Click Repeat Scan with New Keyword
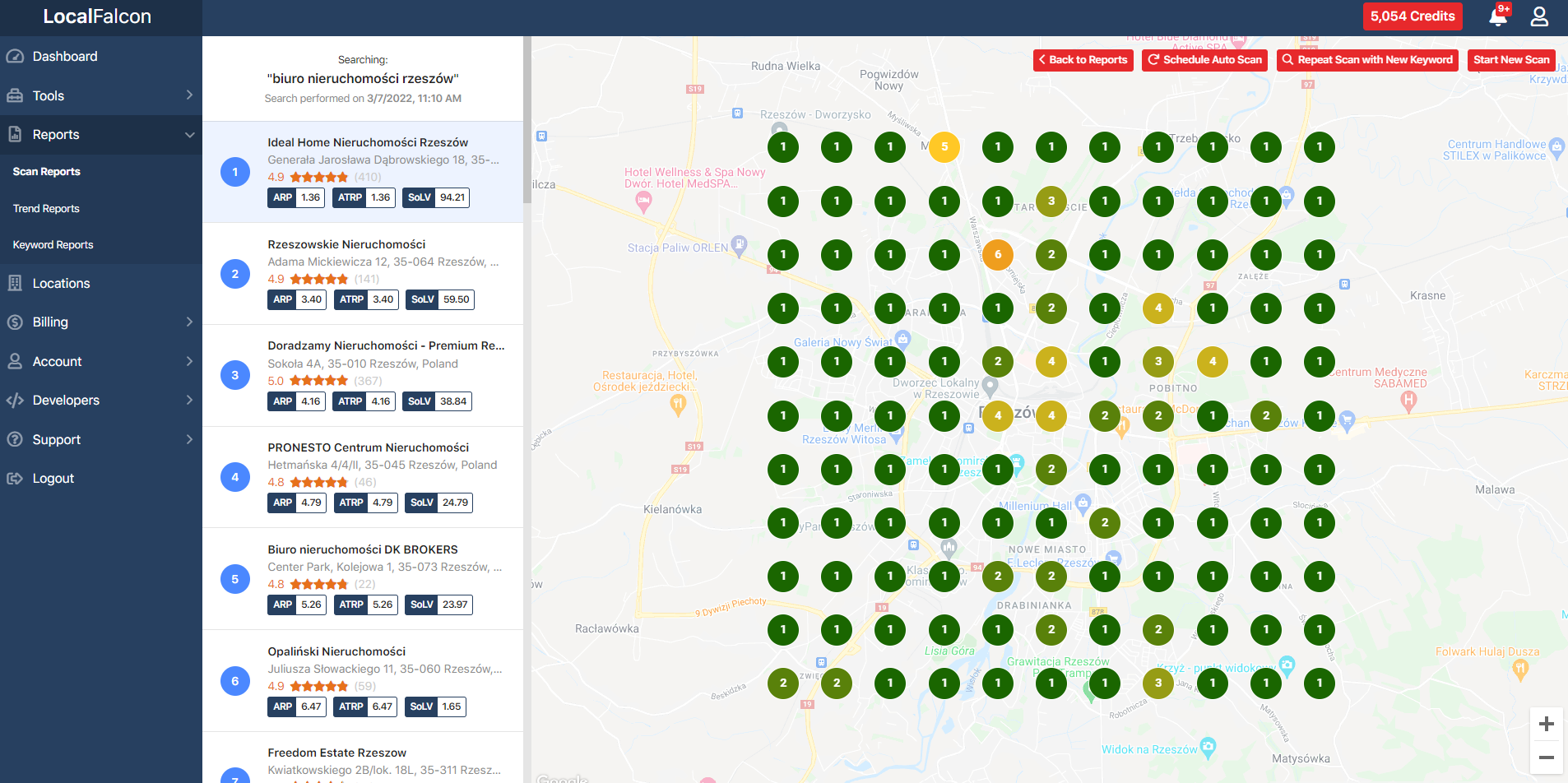This screenshot has height=783, width=1568. click(1366, 60)
